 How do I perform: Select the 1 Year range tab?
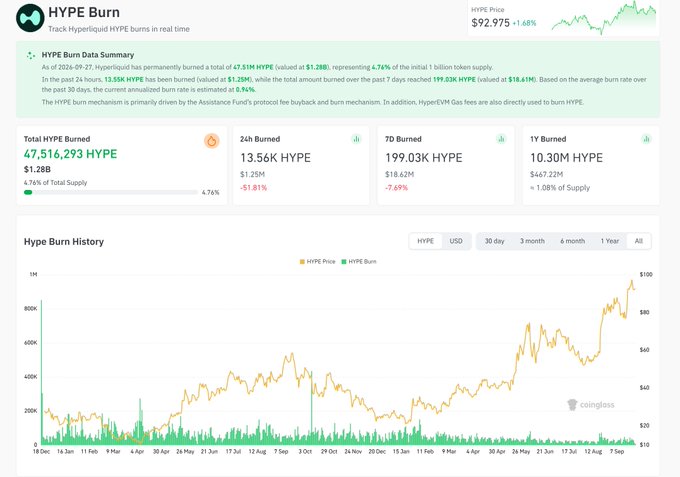tap(610, 241)
